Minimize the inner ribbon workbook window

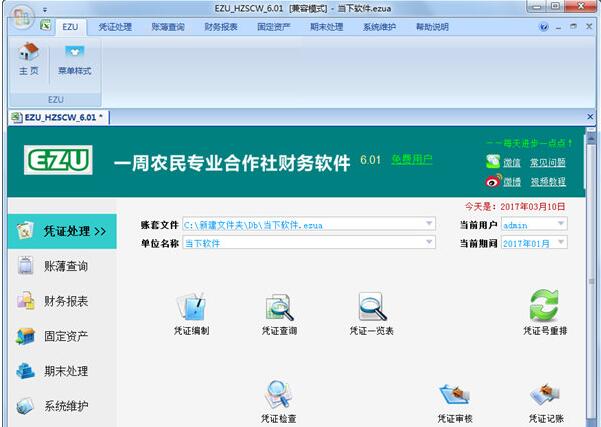click(558, 28)
